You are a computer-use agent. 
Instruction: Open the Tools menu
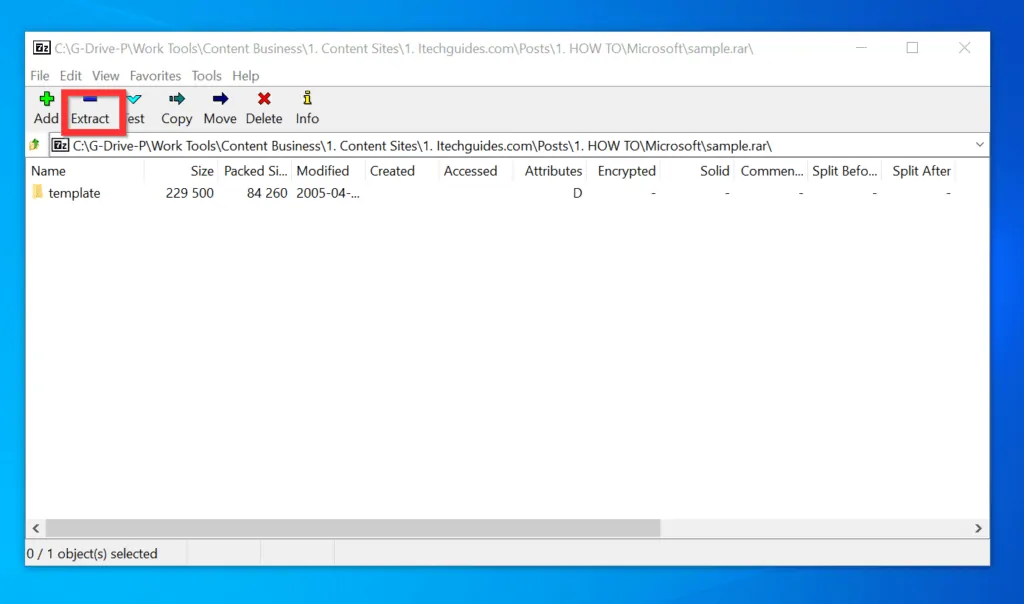tap(206, 76)
